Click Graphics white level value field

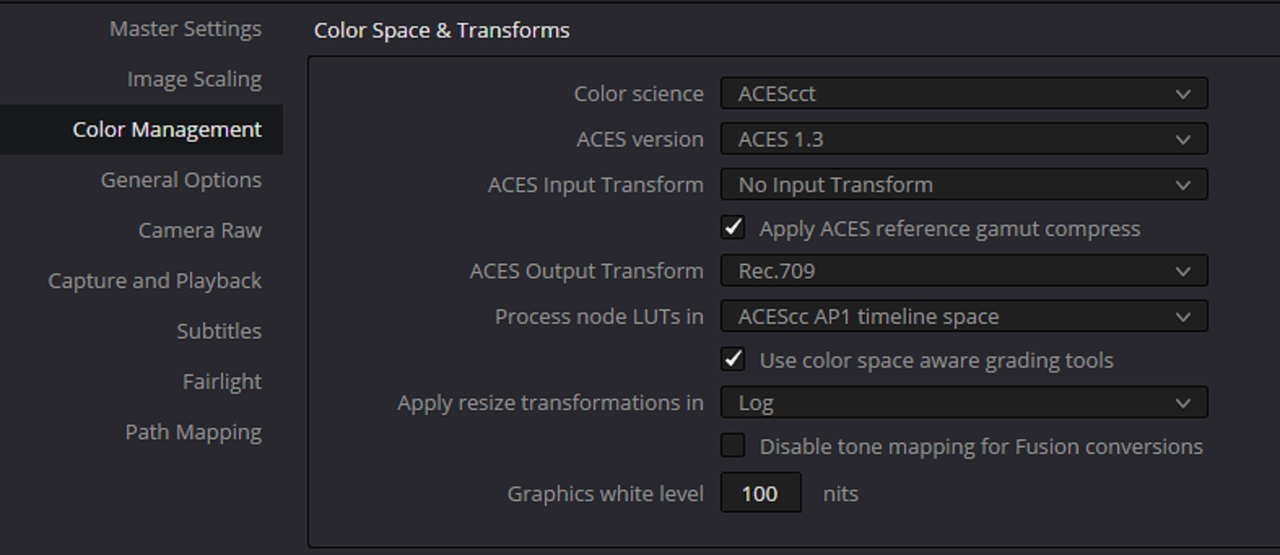pos(761,493)
